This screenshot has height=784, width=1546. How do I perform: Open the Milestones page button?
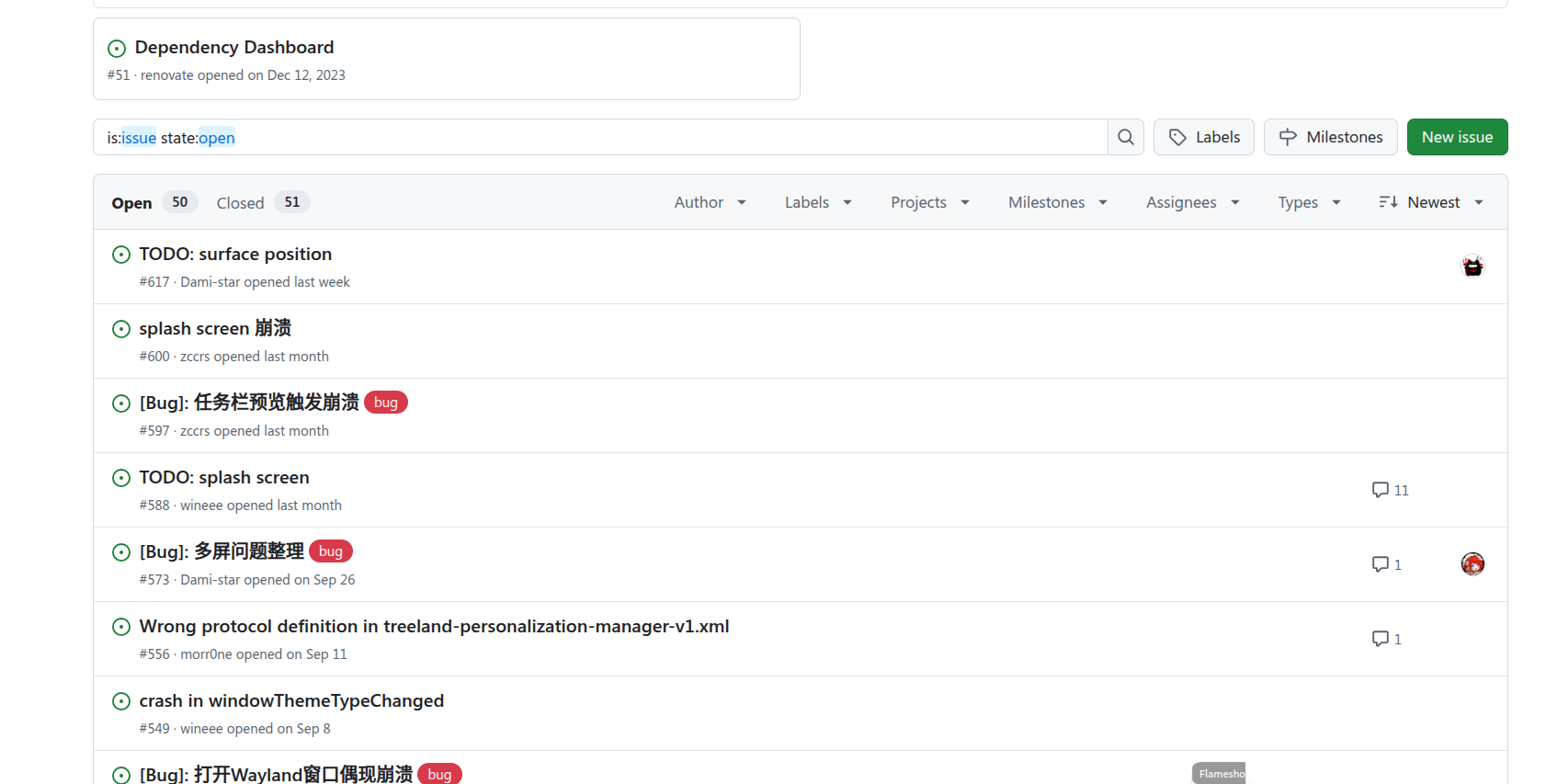tap(1331, 137)
